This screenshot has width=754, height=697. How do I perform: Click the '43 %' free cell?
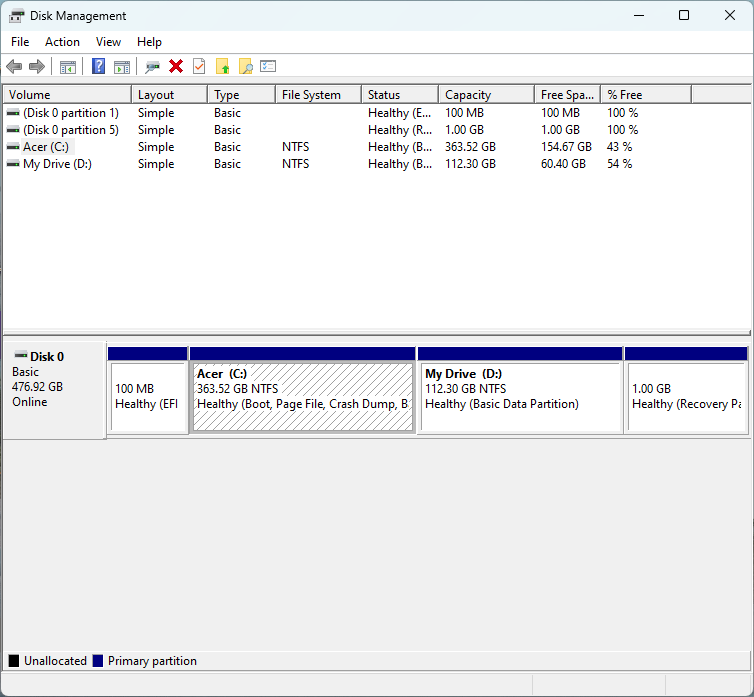click(x=619, y=147)
